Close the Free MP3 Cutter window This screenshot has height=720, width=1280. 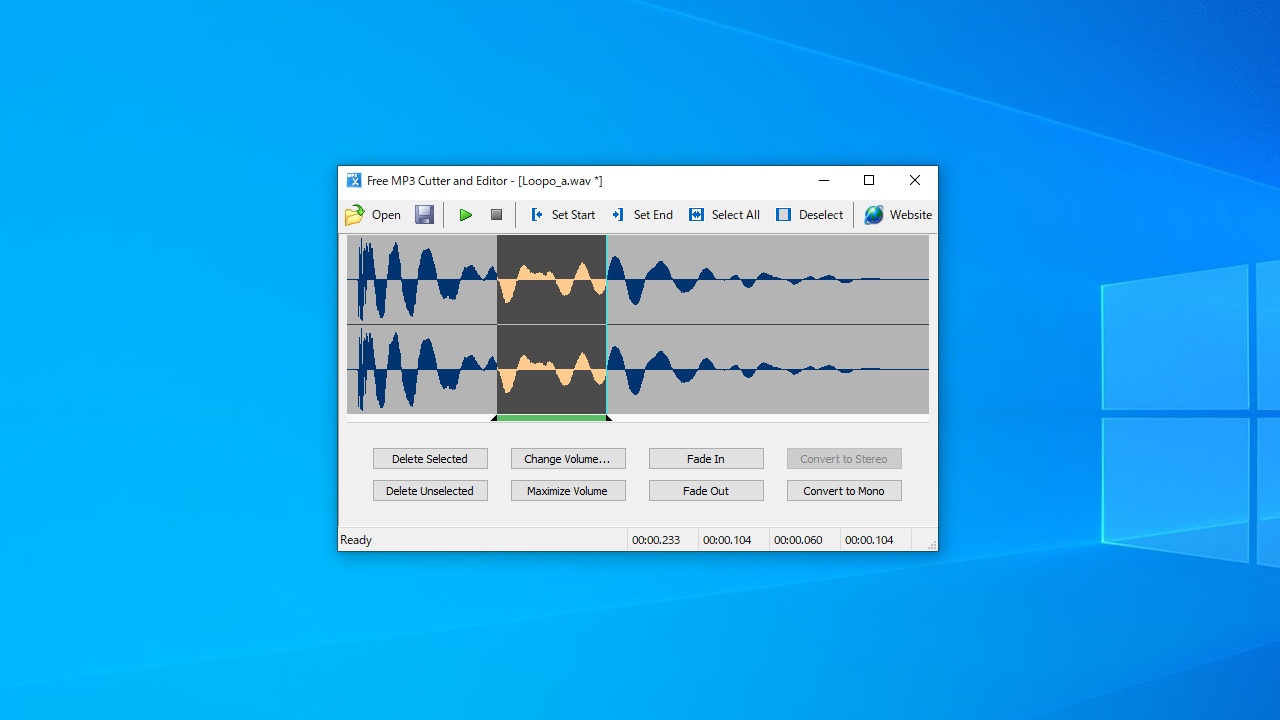click(915, 181)
